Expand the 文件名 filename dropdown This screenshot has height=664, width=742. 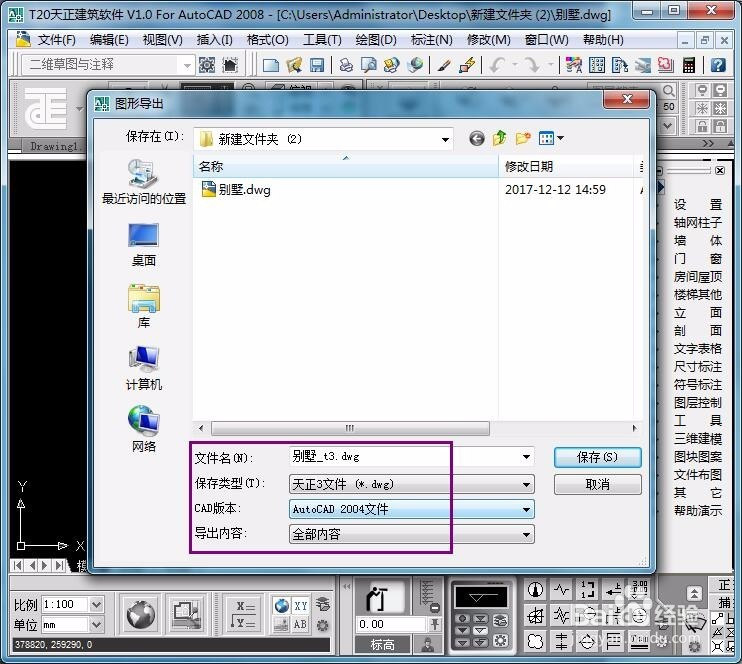tap(526, 457)
